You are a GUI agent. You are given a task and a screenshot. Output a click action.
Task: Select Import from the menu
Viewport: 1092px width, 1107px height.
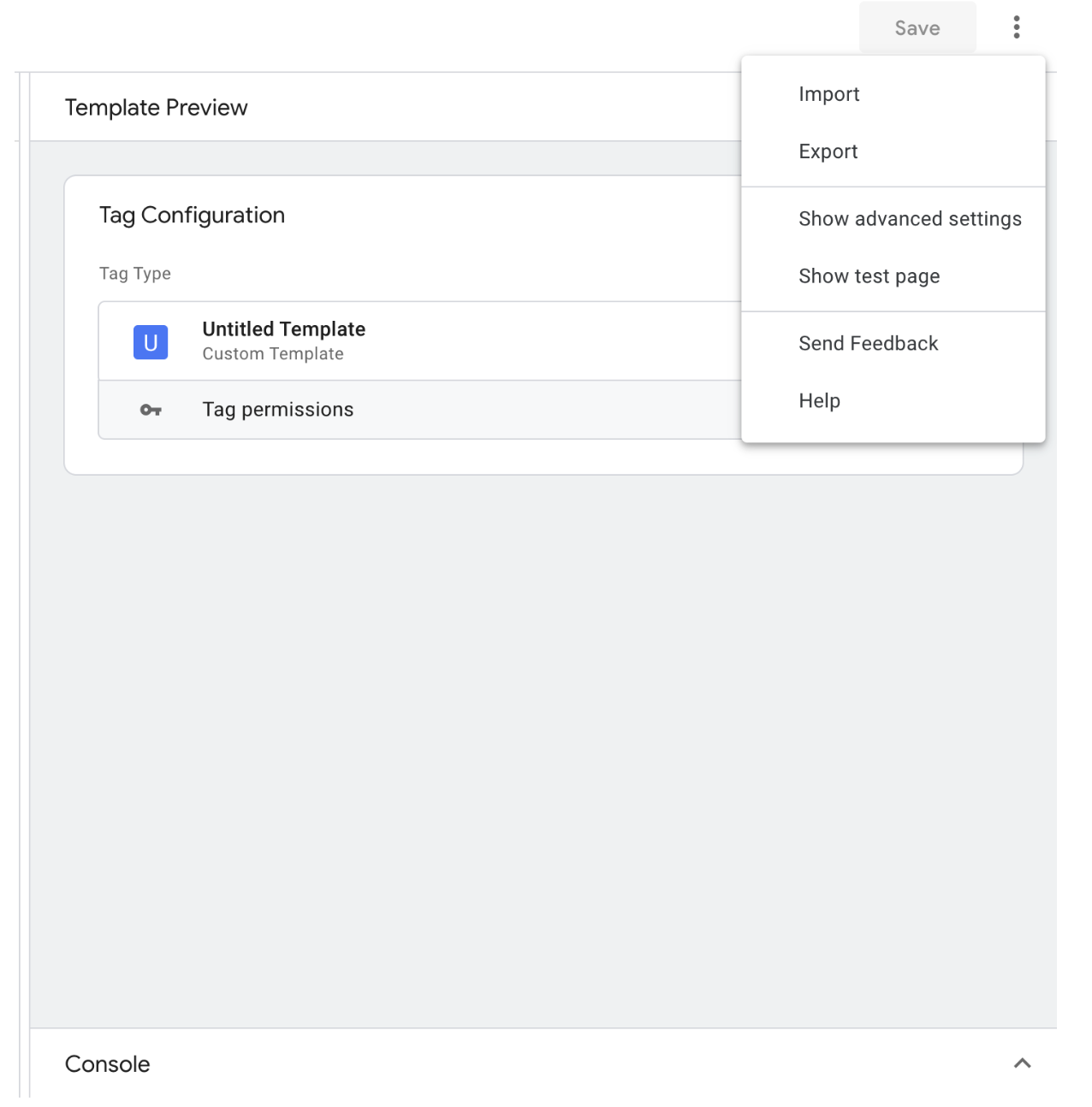click(828, 93)
